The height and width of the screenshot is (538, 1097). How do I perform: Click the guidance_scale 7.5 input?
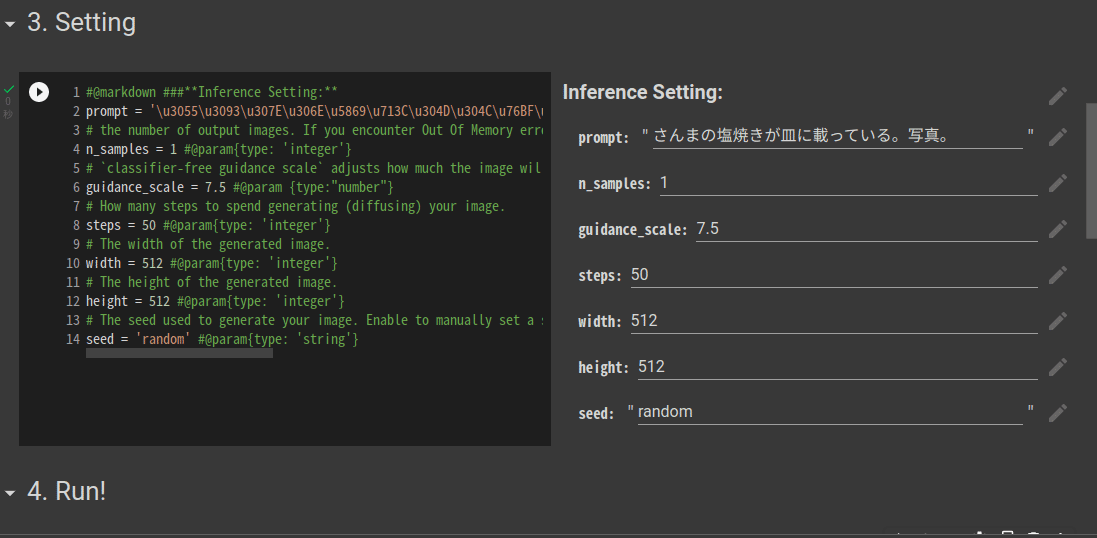pyautogui.click(x=867, y=229)
